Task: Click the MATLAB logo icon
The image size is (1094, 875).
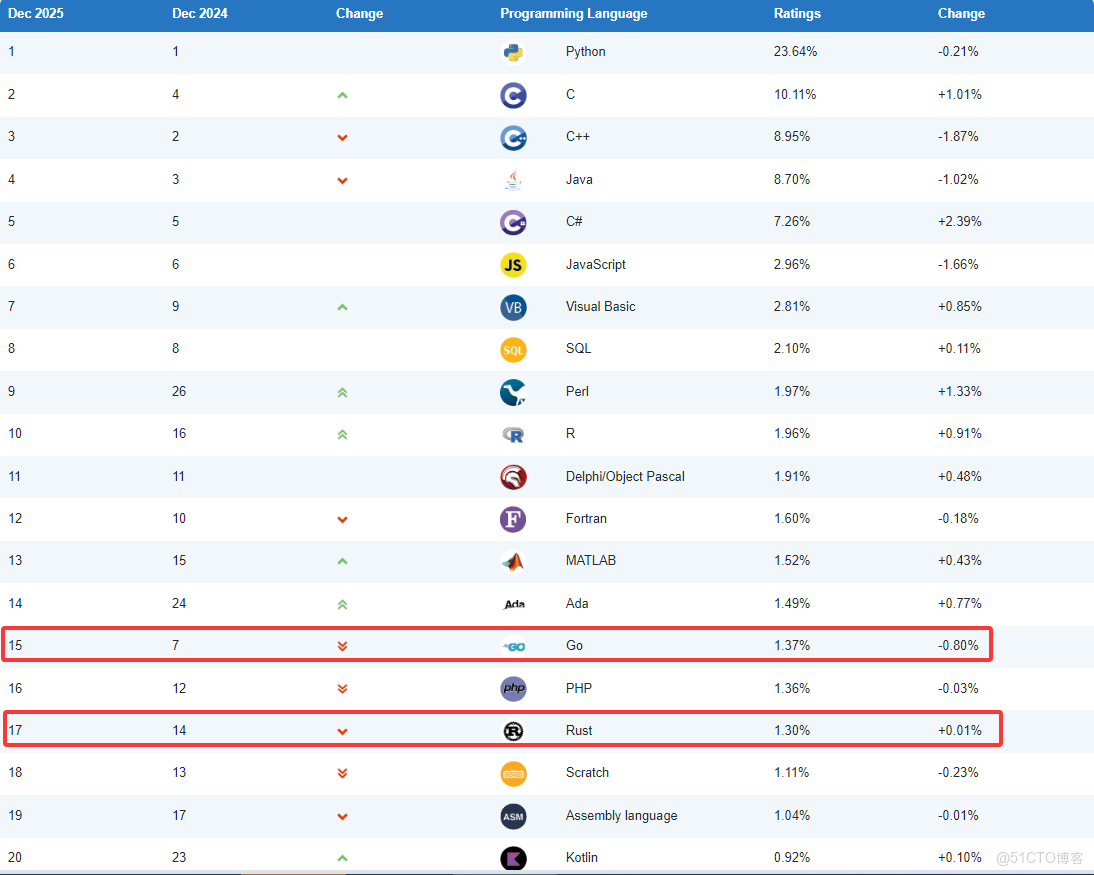Action: (x=513, y=561)
